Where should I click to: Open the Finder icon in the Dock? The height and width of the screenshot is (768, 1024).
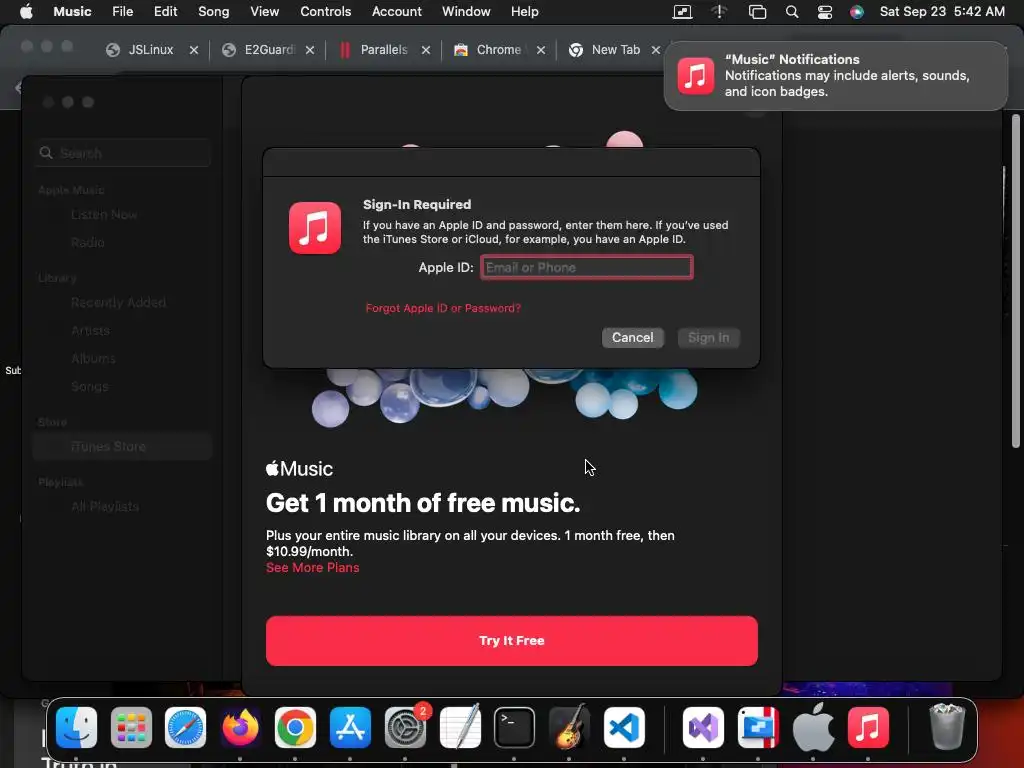76,728
